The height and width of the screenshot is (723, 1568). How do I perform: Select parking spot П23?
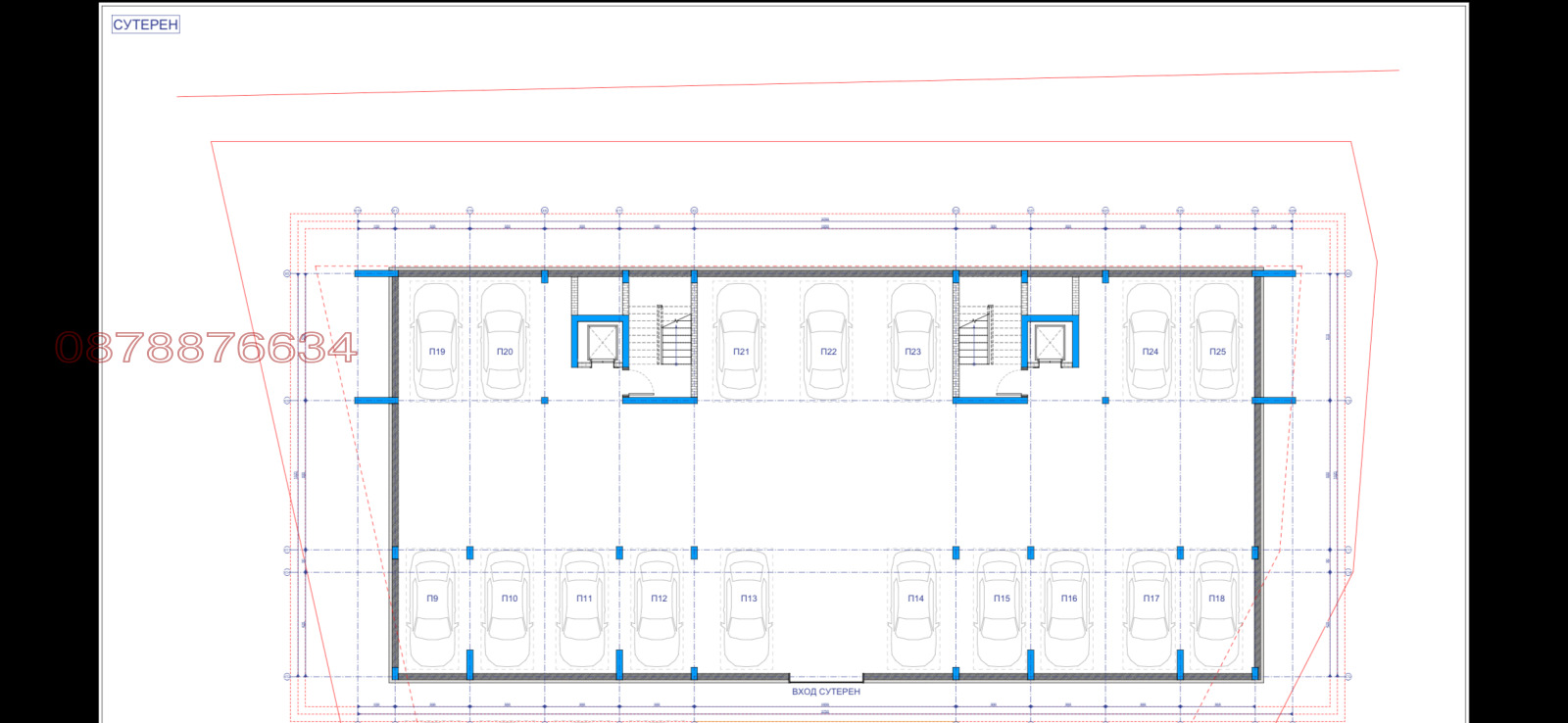pyautogui.click(x=913, y=343)
